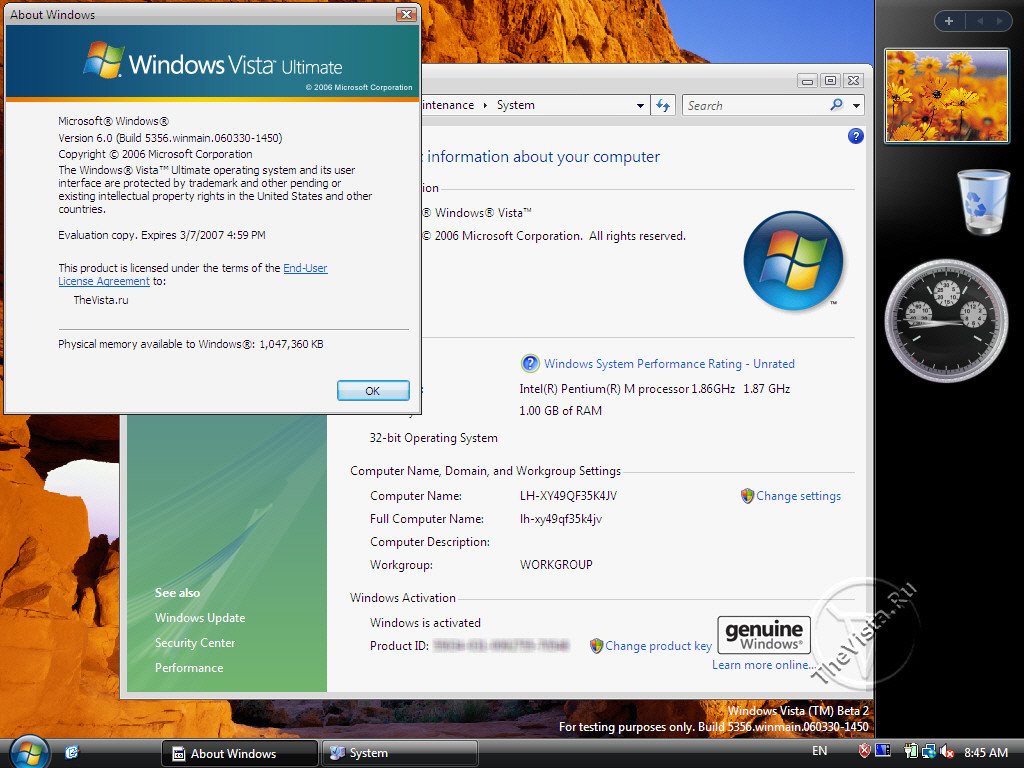Open Windows Update under See also

200,618
